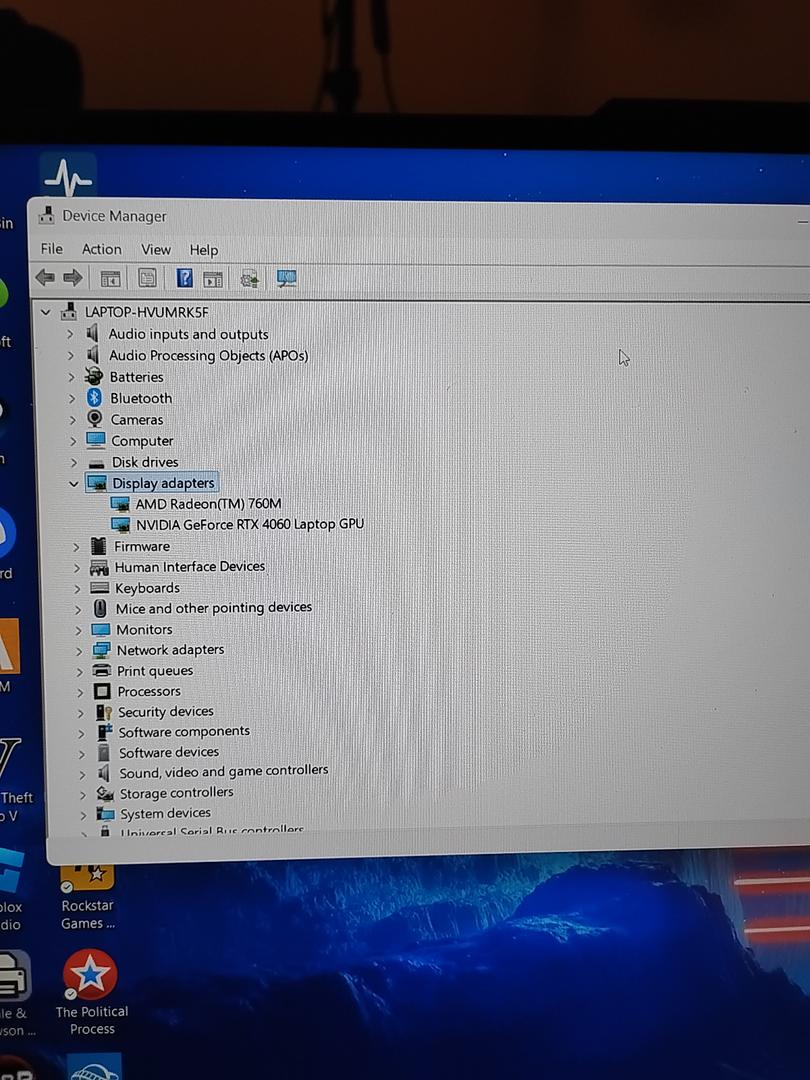Image resolution: width=810 pixels, height=1080 pixels.
Task: Select the Network adapters label
Action: (x=170, y=650)
